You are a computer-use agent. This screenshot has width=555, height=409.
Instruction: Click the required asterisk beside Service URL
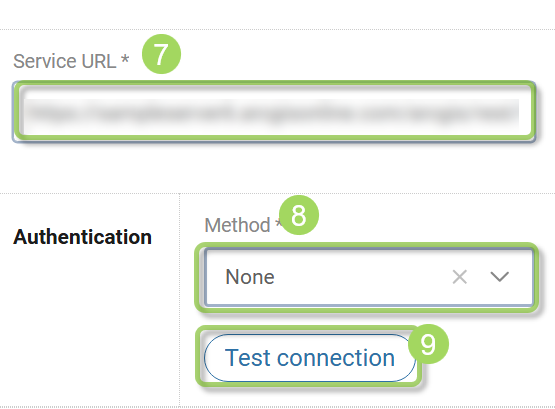pyautogui.click(x=125, y=59)
